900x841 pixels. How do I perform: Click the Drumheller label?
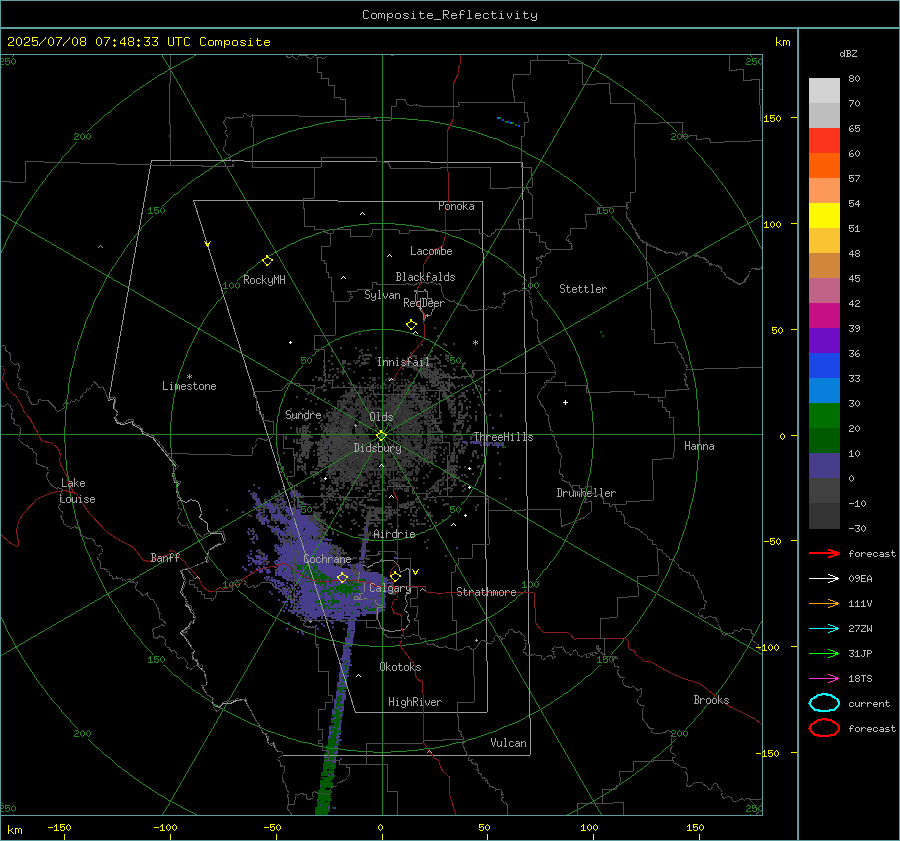pos(586,493)
